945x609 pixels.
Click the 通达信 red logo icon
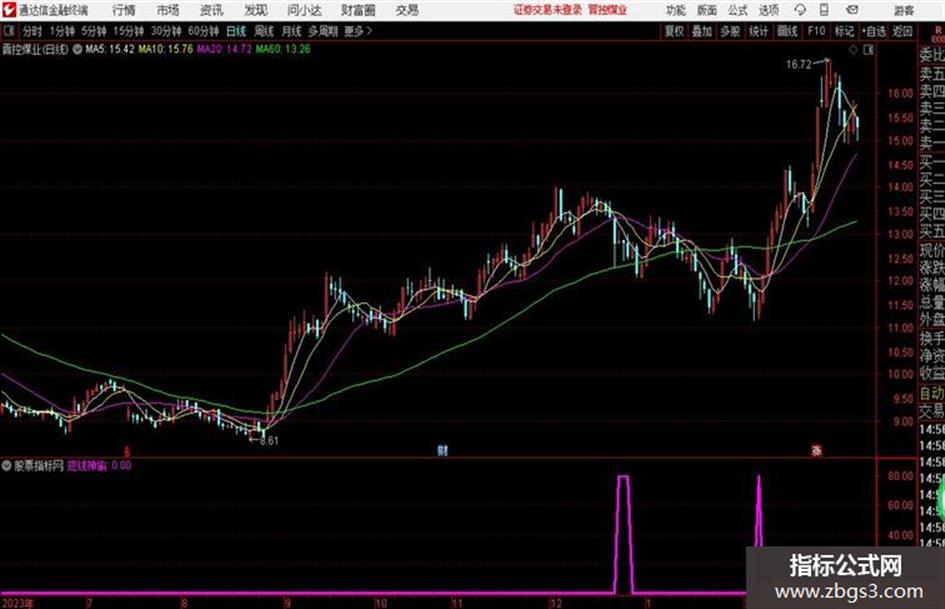coord(9,10)
